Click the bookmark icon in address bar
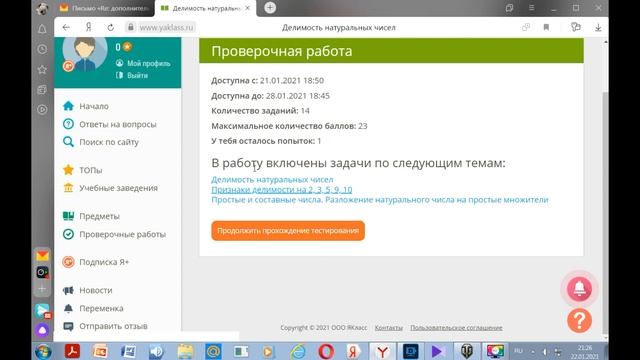The height and width of the screenshot is (360, 640). tap(546, 27)
